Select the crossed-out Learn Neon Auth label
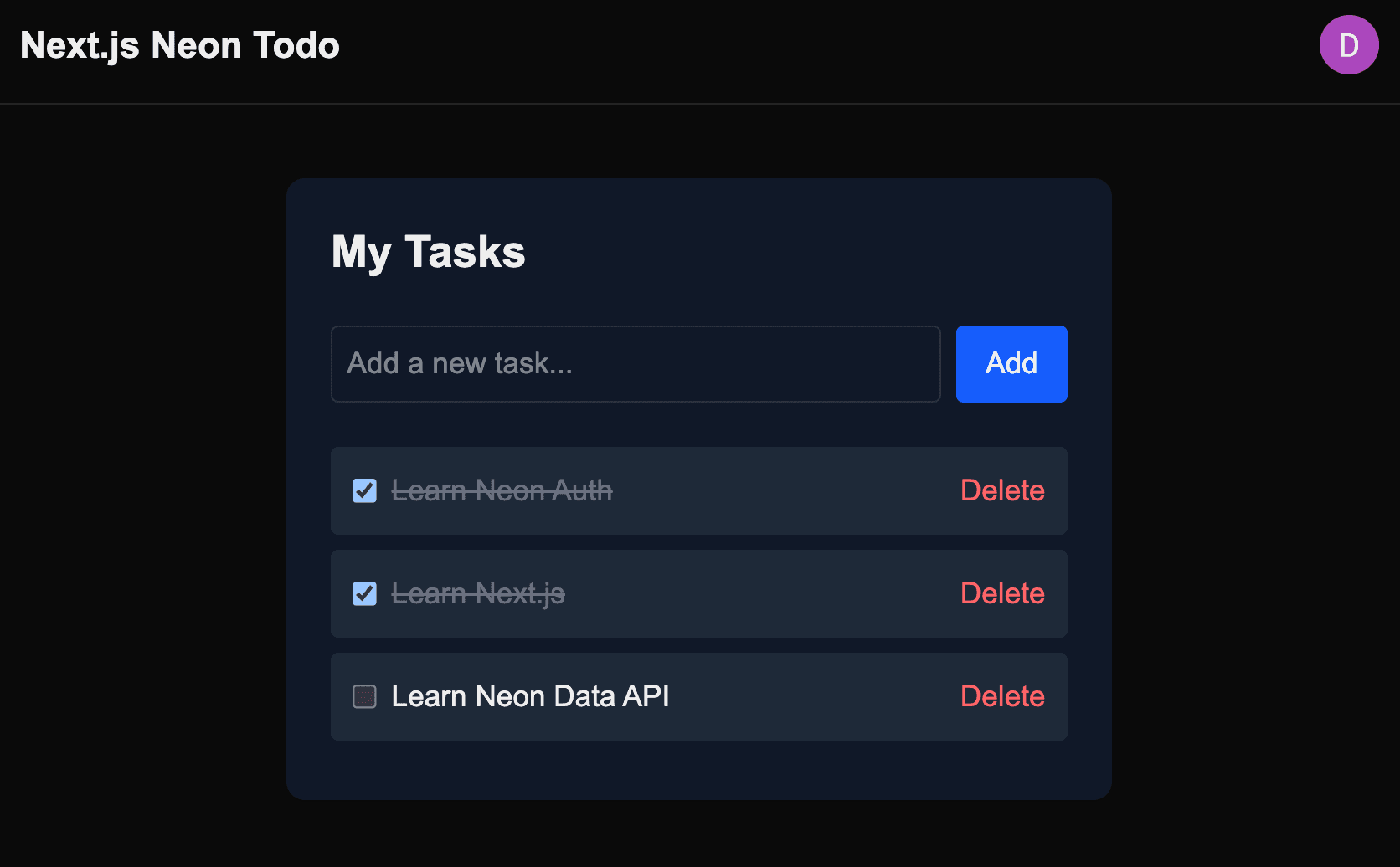Screen dimensions: 1400x867 coord(502,490)
